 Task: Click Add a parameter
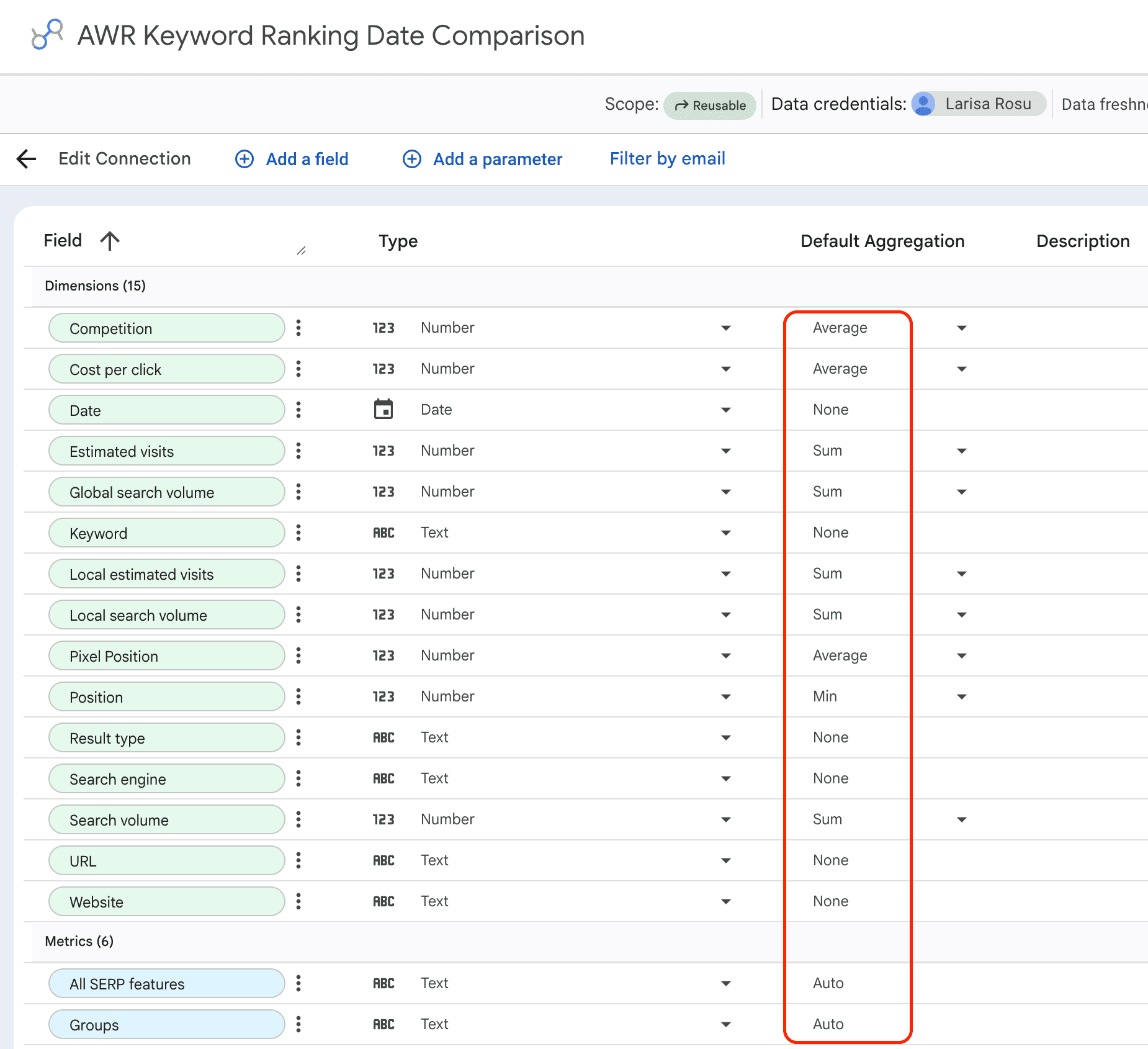498,160
